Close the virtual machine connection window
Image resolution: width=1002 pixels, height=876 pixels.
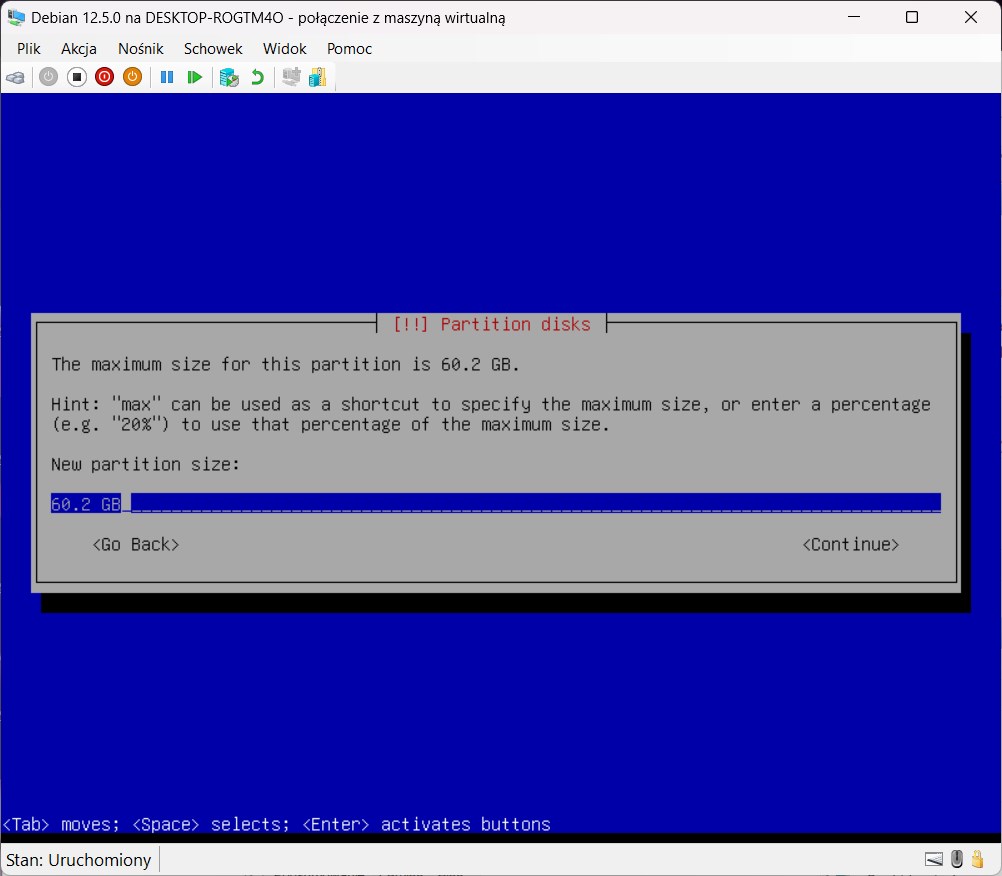(x=971, y=17)
